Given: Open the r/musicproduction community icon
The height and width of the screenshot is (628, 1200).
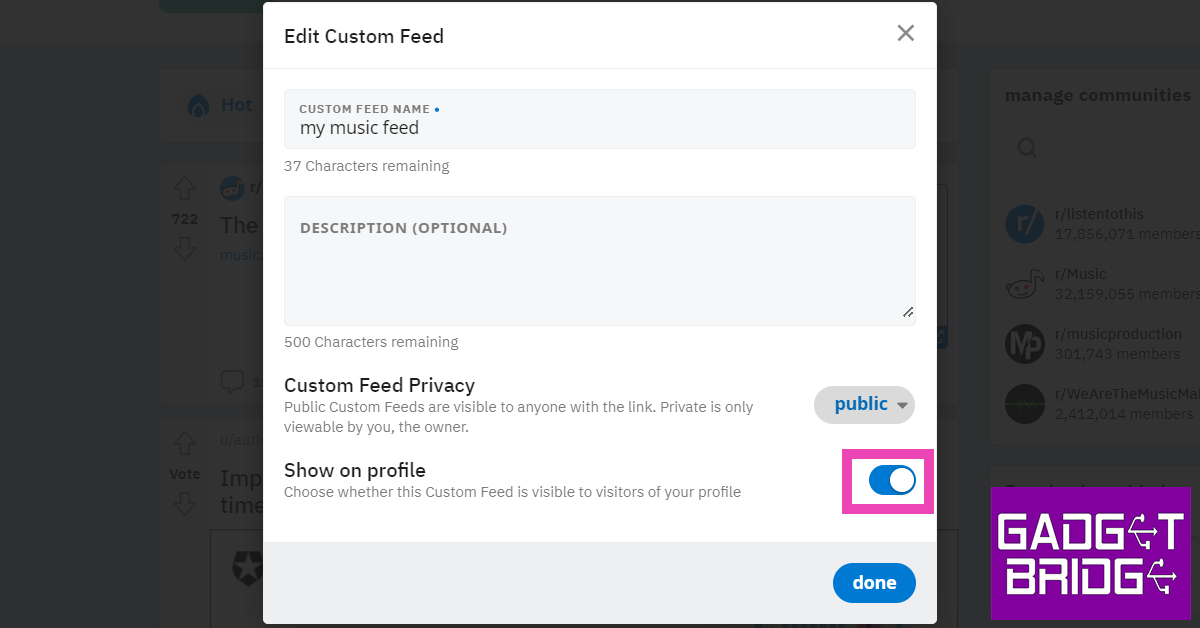Looking at the screenshot, I should click(1024, 344).
